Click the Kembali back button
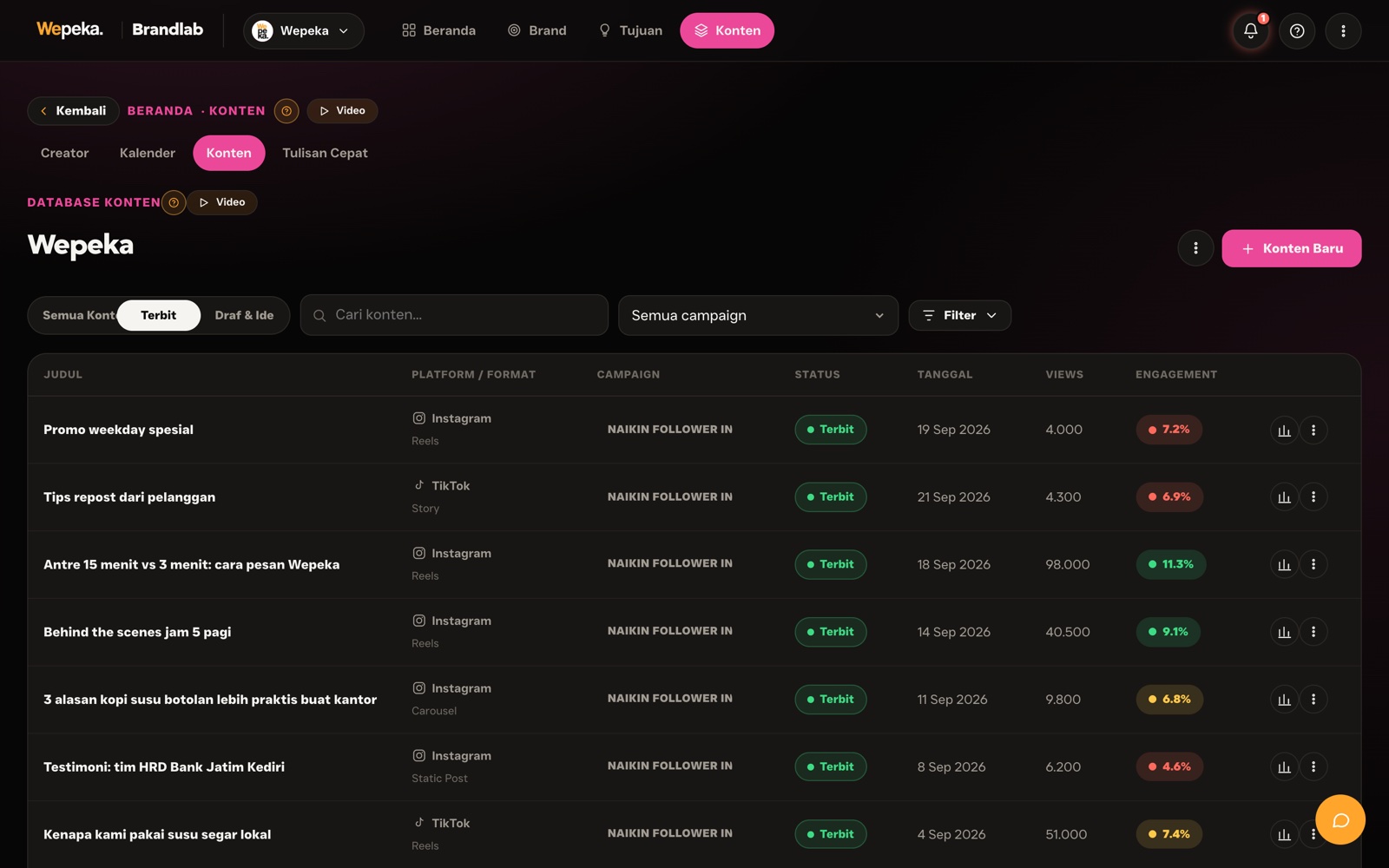Image resolution: width=1389 pixels, height=868 pixels. click(x=74, y=111)
